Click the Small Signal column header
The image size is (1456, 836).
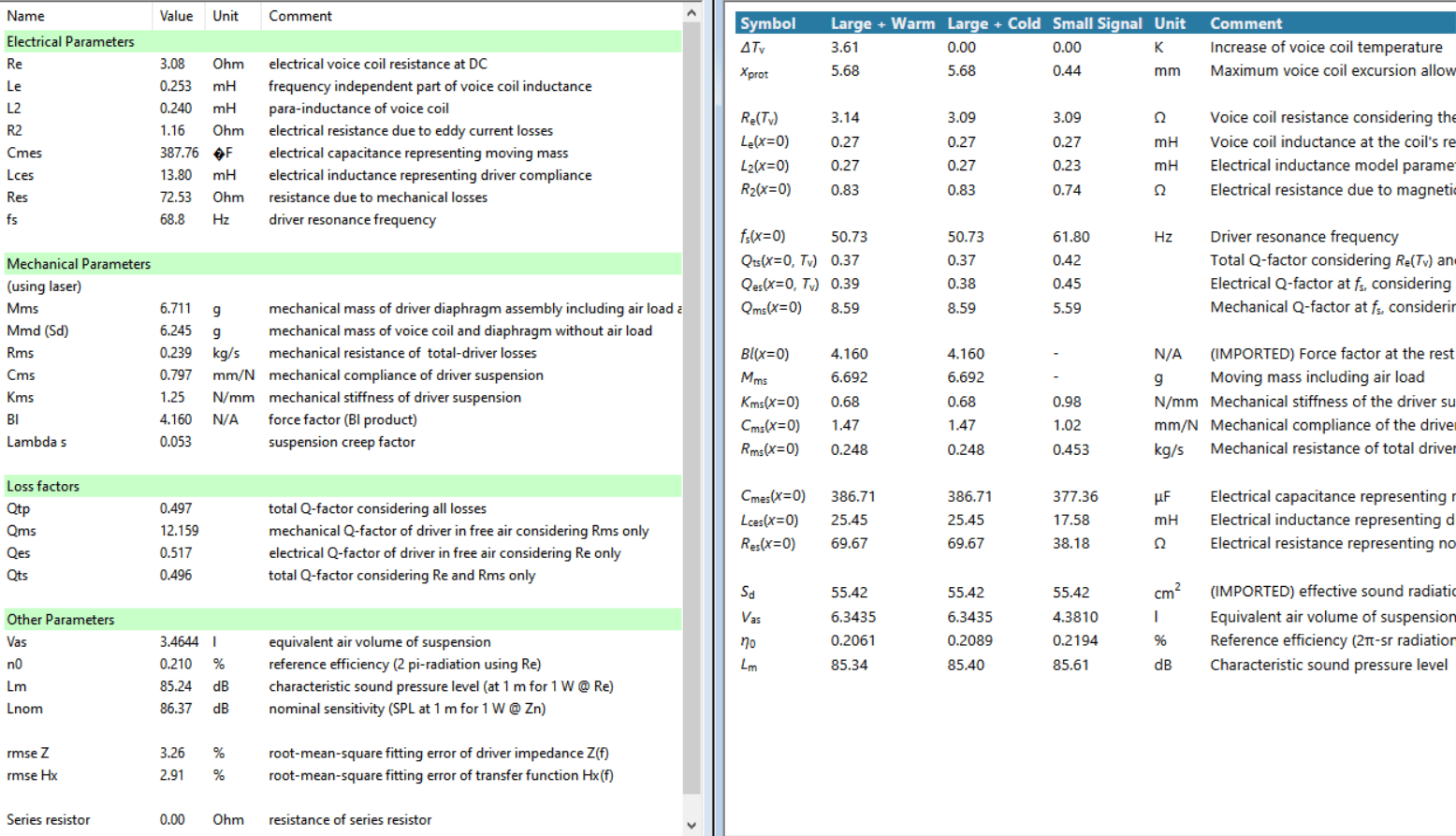click(1097, 23)
